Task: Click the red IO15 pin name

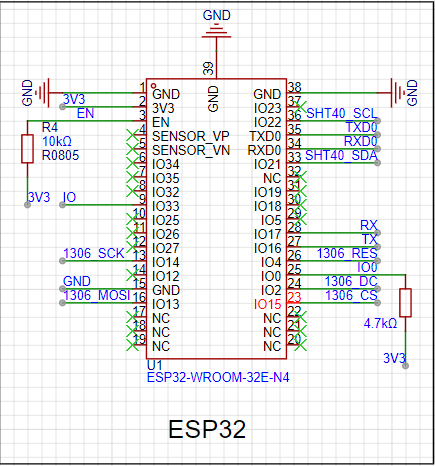Action: click(x=267, y=304)
